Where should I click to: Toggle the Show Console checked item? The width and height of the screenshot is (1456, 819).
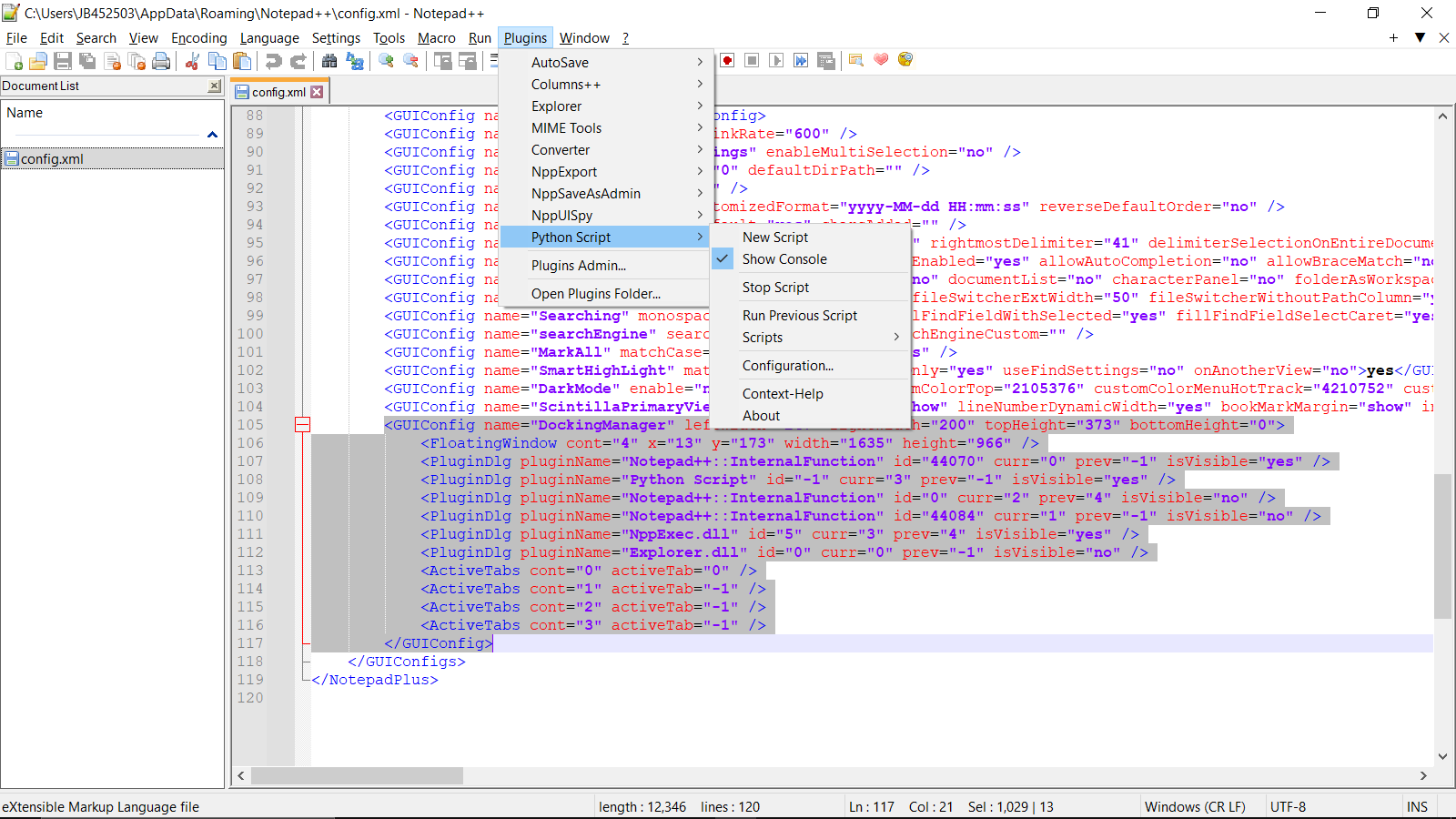810,259
